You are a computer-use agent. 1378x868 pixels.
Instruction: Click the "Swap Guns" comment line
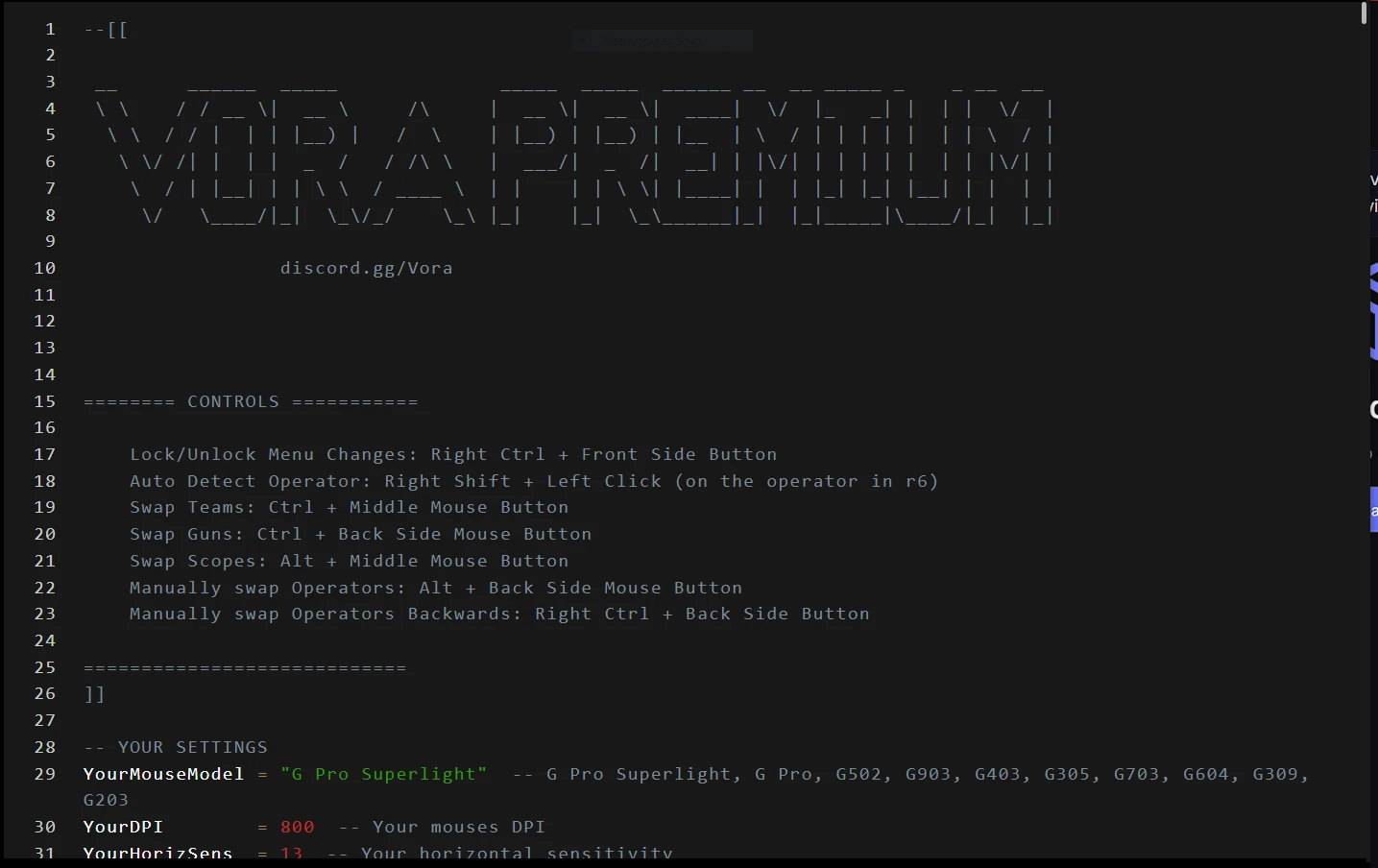pyautogui.click(x=361, y=534)
